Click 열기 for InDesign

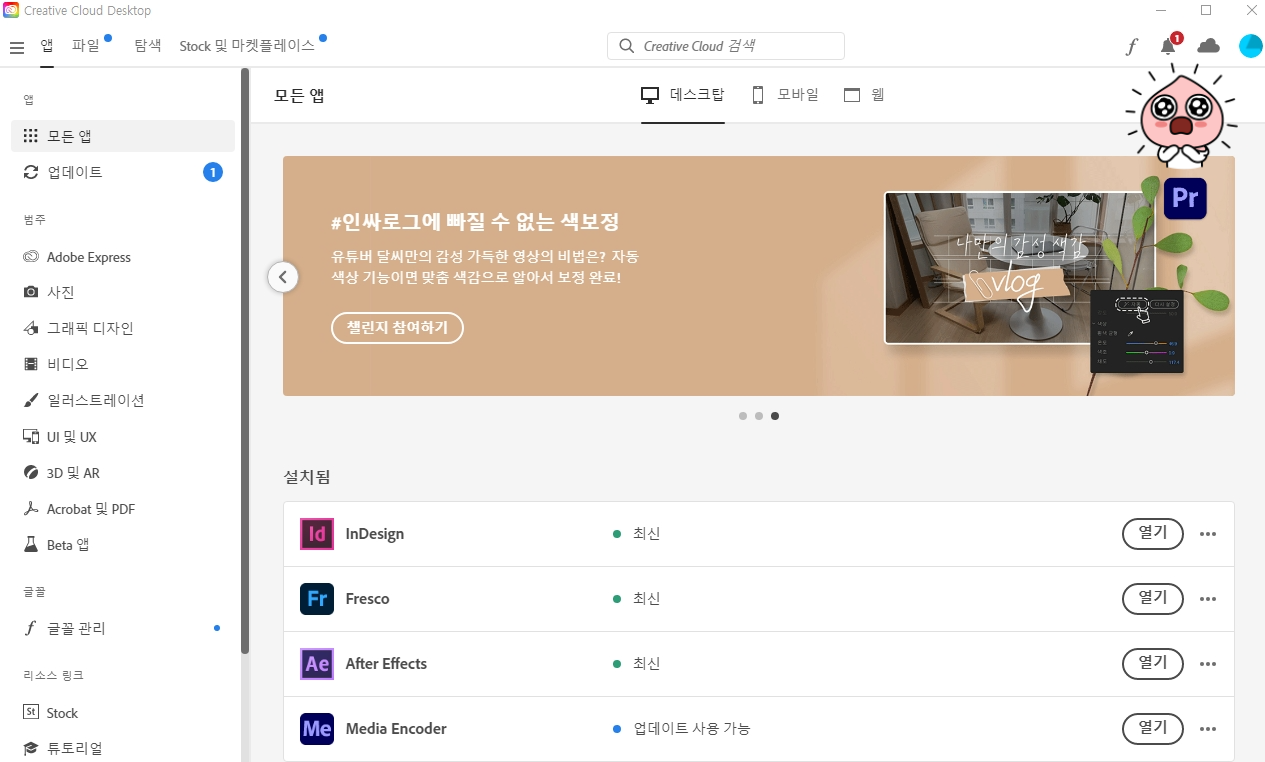[x=1153, y=534]
